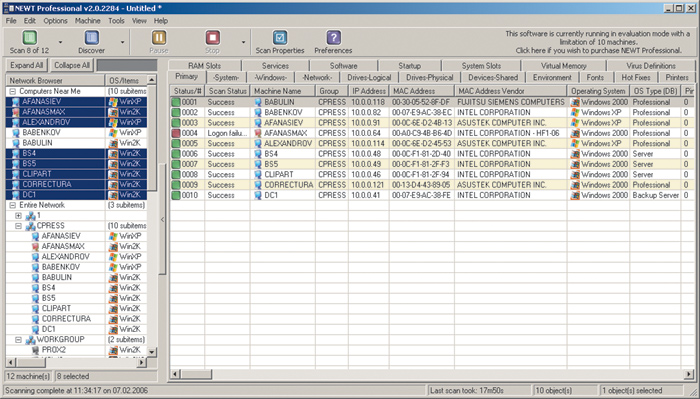The image size is (700, 399).
Task: Click the red status icon of row 0004
Action: click(x=176, y=133)
